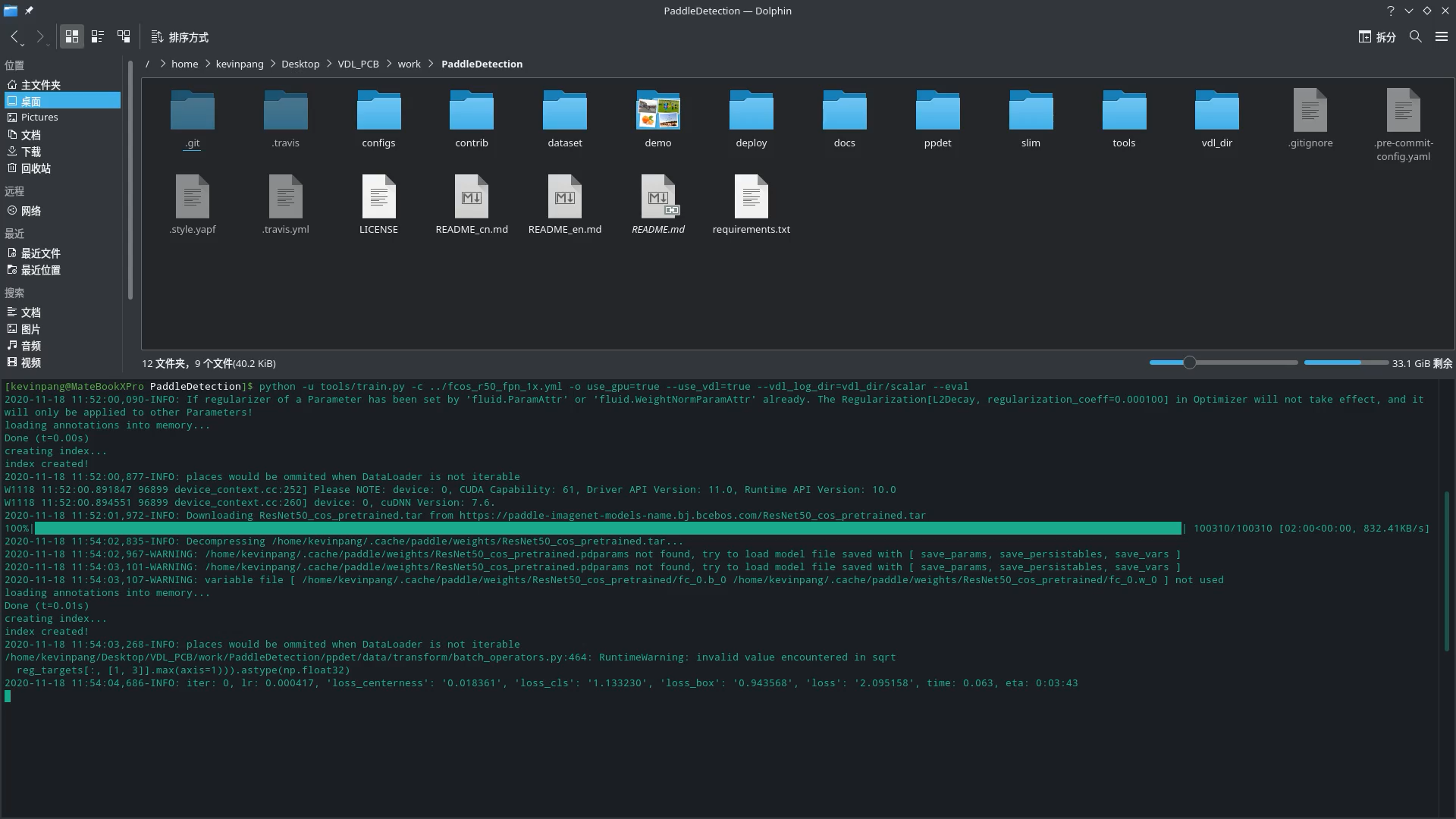The width and height of the screenshot is (1456, 819).
Task: Navigate forward using the forward arrow
Action: point(39,36)
